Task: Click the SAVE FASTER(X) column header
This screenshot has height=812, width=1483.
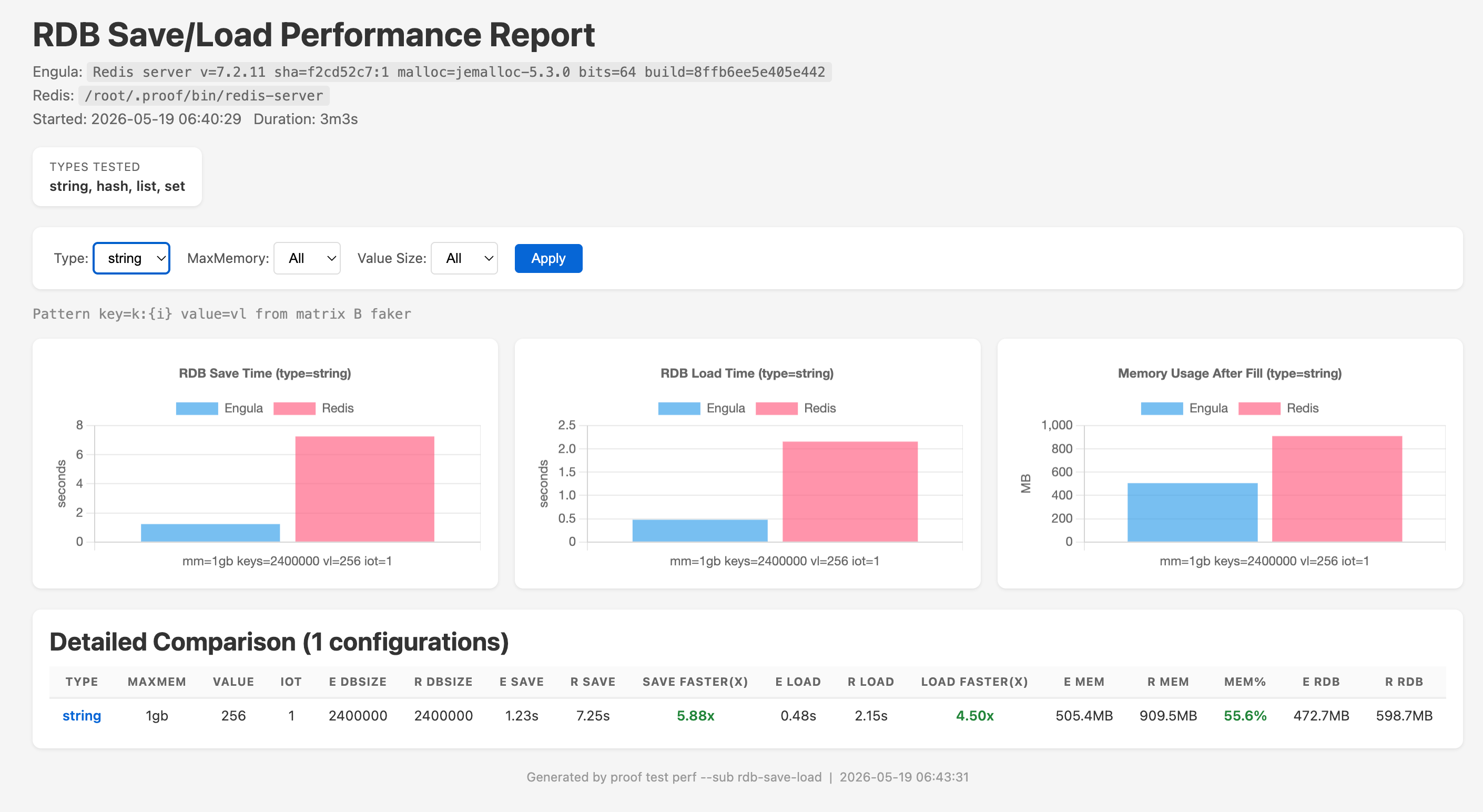Action: (695, 682)
